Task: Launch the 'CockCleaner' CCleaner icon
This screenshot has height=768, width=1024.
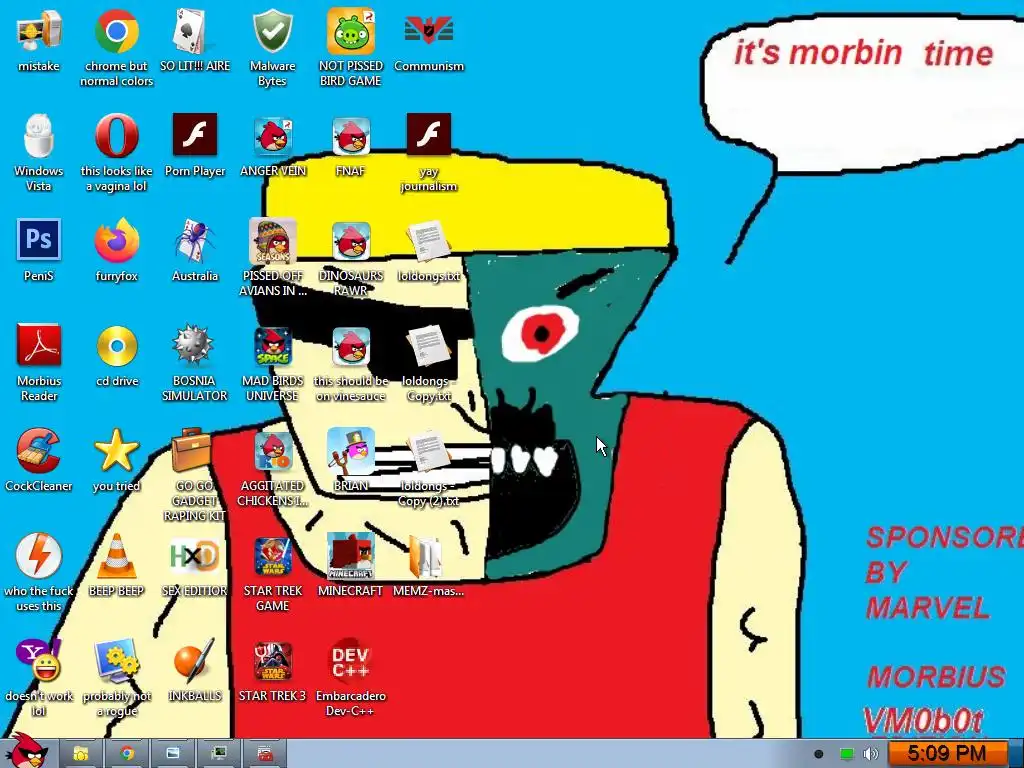Action: click(x=39, y=451)
